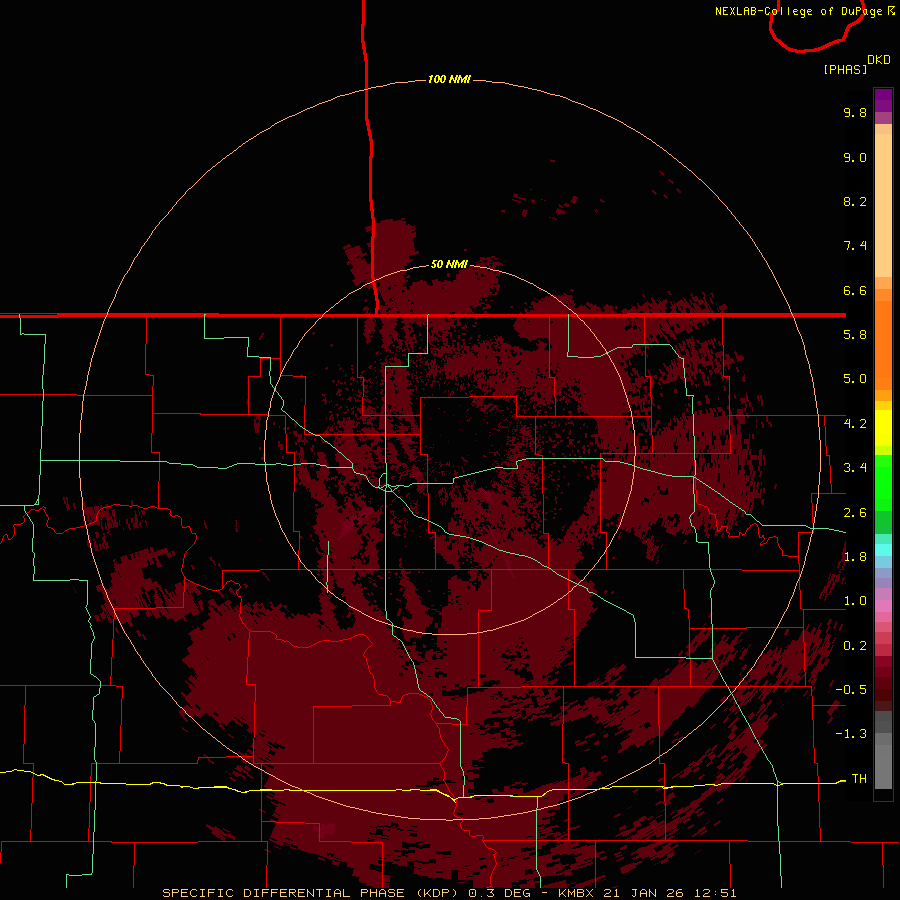
Task: Click the purple swatch at the scale top
Action: 883,100
